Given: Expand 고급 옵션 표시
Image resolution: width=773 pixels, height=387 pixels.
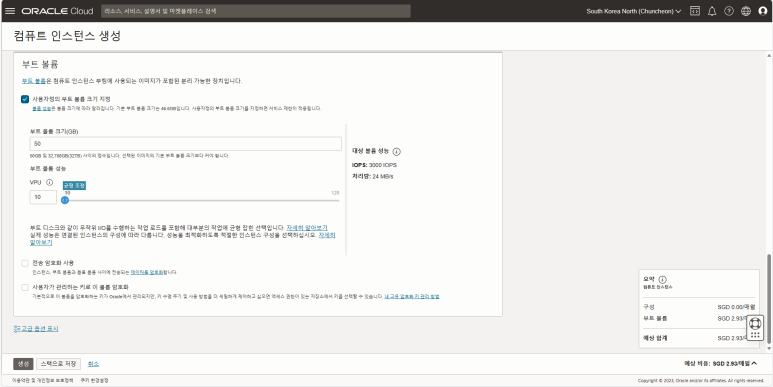Looking at the screenshot, I should tap(36, 328).
